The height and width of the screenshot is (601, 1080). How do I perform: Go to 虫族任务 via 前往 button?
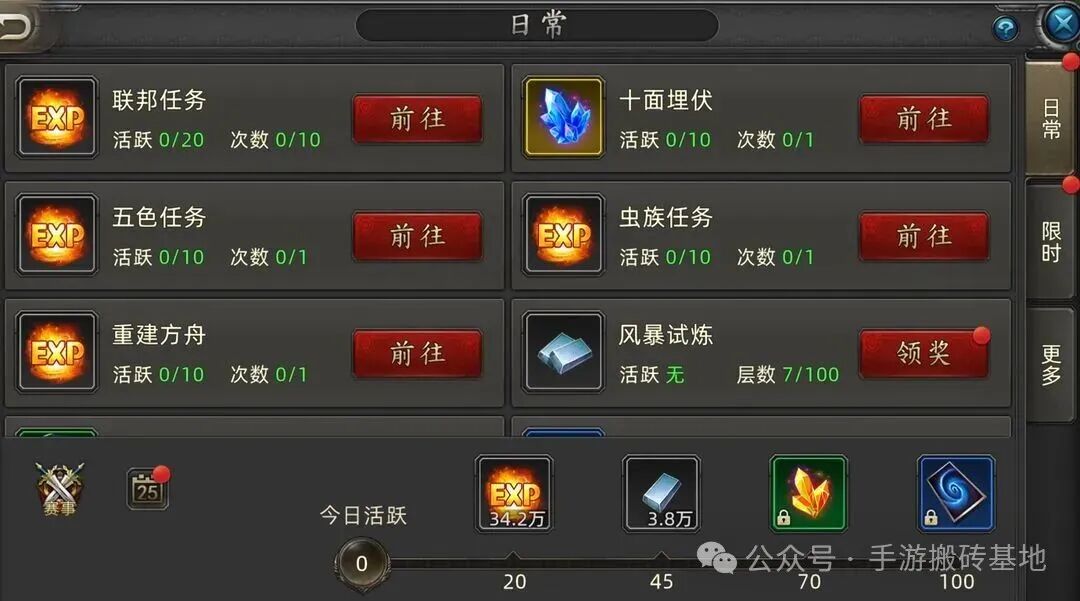pos(924,236)
